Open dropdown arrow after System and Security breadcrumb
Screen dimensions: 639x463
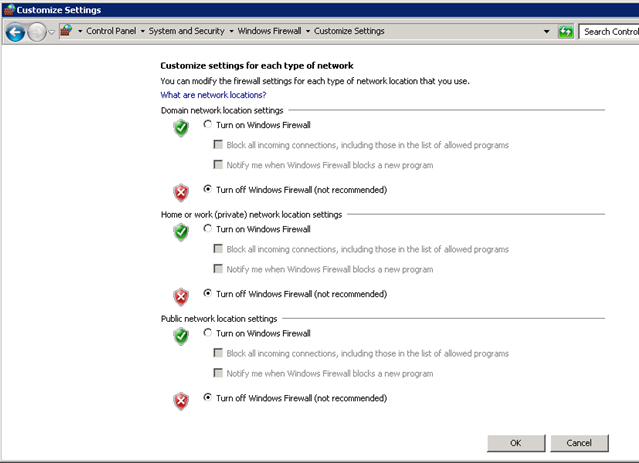click(x=231, y=31)
